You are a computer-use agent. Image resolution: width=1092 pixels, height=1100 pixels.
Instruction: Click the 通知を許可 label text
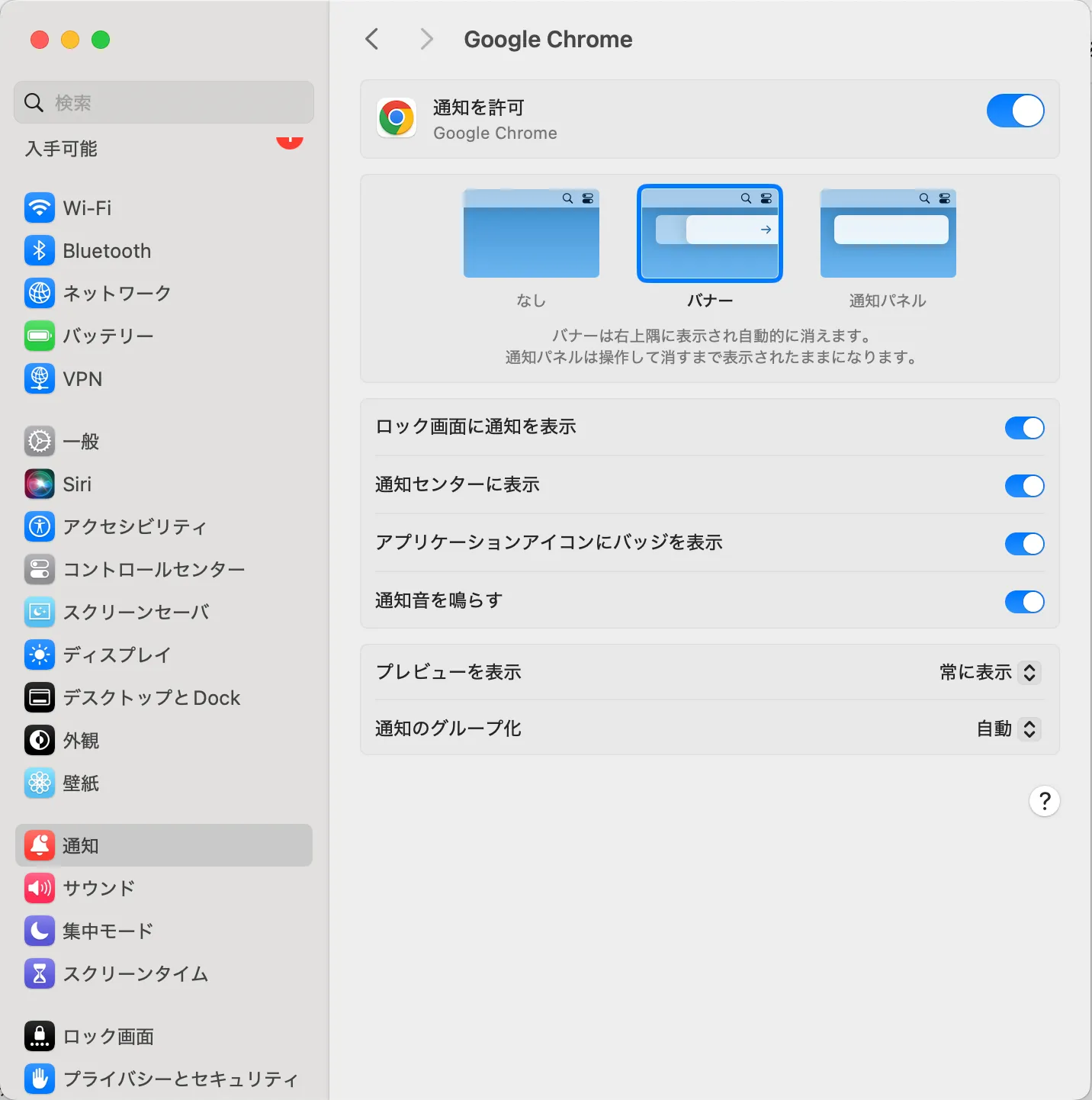point(479,108)
